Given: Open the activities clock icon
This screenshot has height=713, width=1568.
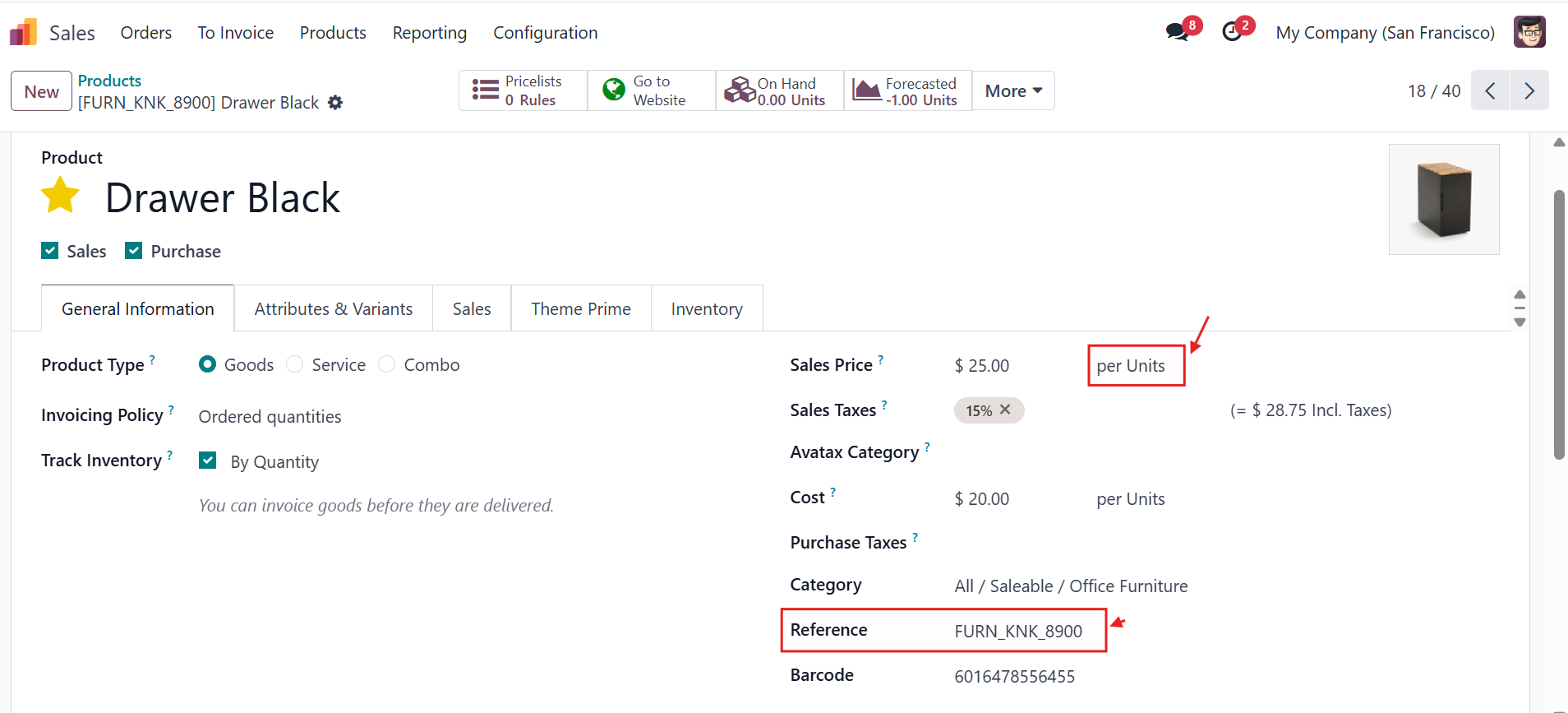Looking at the screenshot, I should coord(1232,32).
